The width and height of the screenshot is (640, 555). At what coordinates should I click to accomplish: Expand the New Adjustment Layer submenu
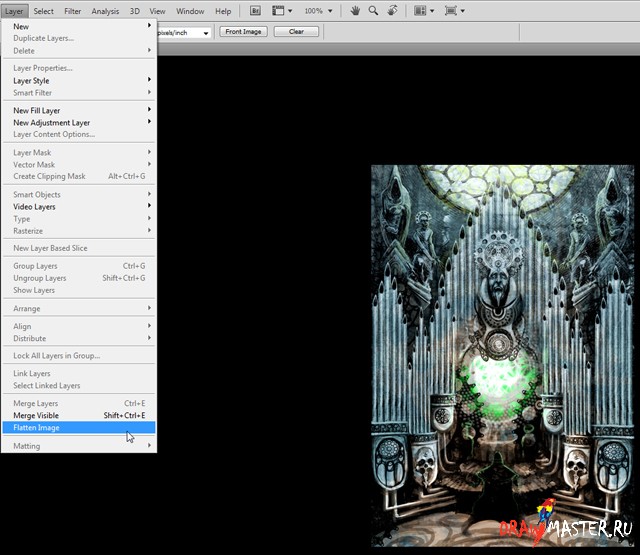(x=79, y=123)
